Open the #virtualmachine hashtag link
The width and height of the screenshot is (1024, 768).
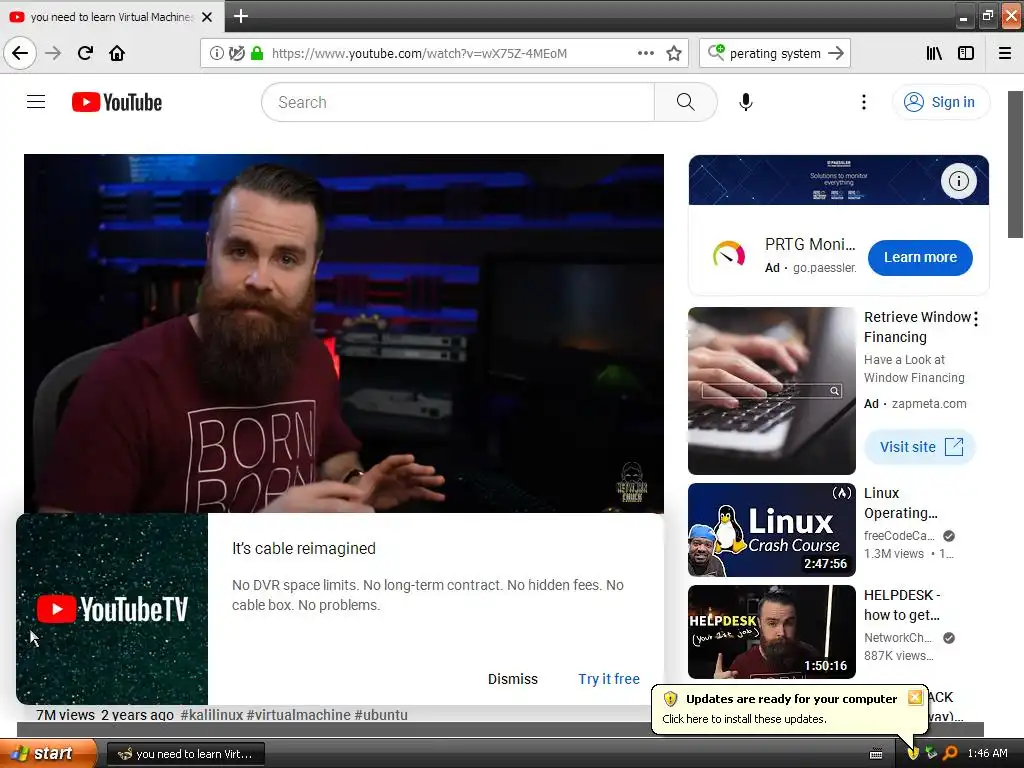(298, 714)
